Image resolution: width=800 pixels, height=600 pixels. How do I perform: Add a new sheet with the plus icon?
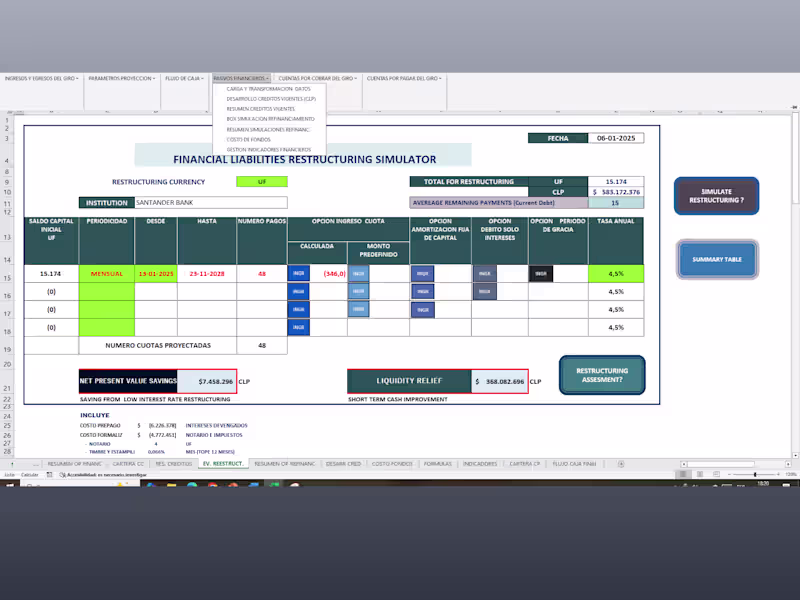pos(621,464)
